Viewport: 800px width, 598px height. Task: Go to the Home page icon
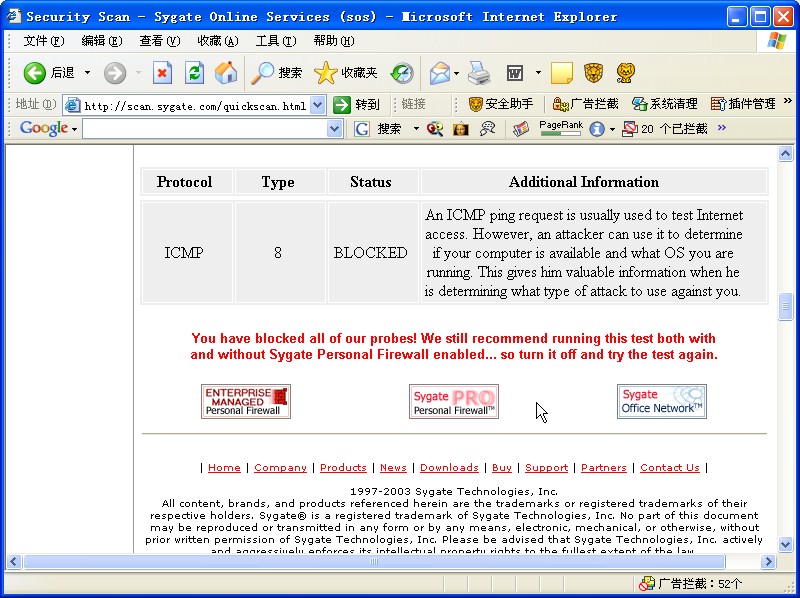point(226,73)
